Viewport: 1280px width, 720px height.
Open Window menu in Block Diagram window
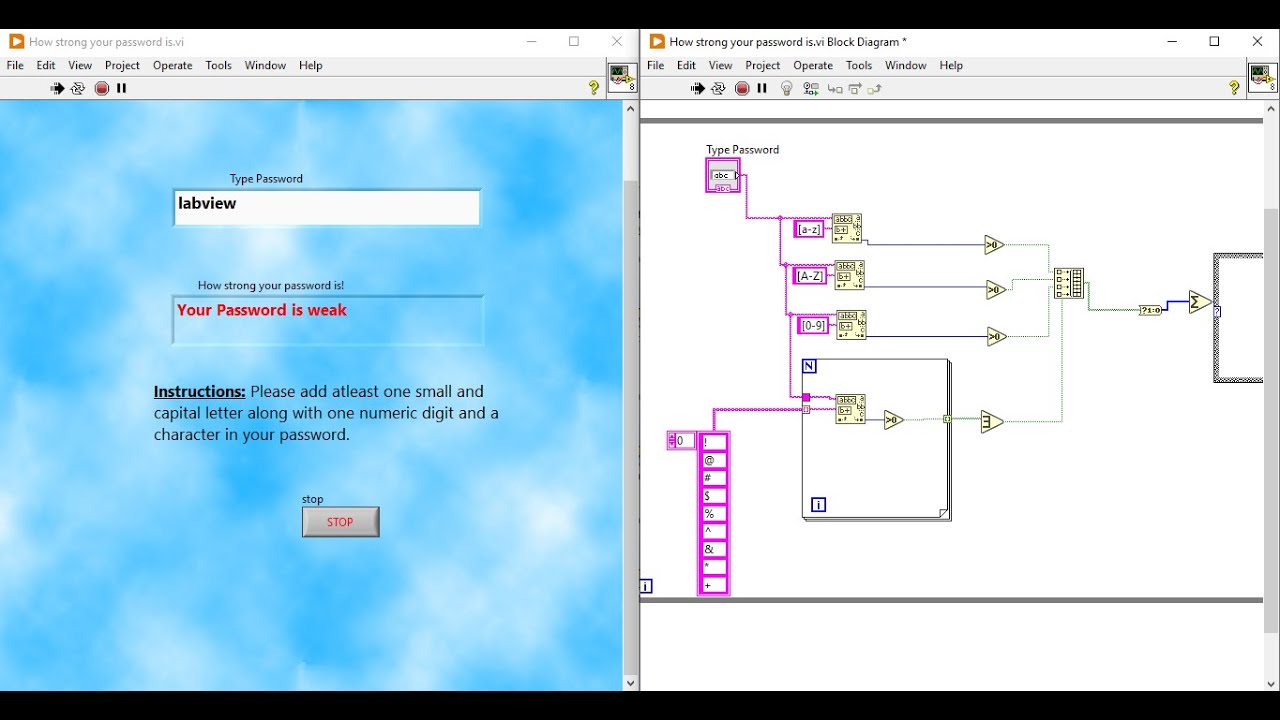[x=905, y=65]
